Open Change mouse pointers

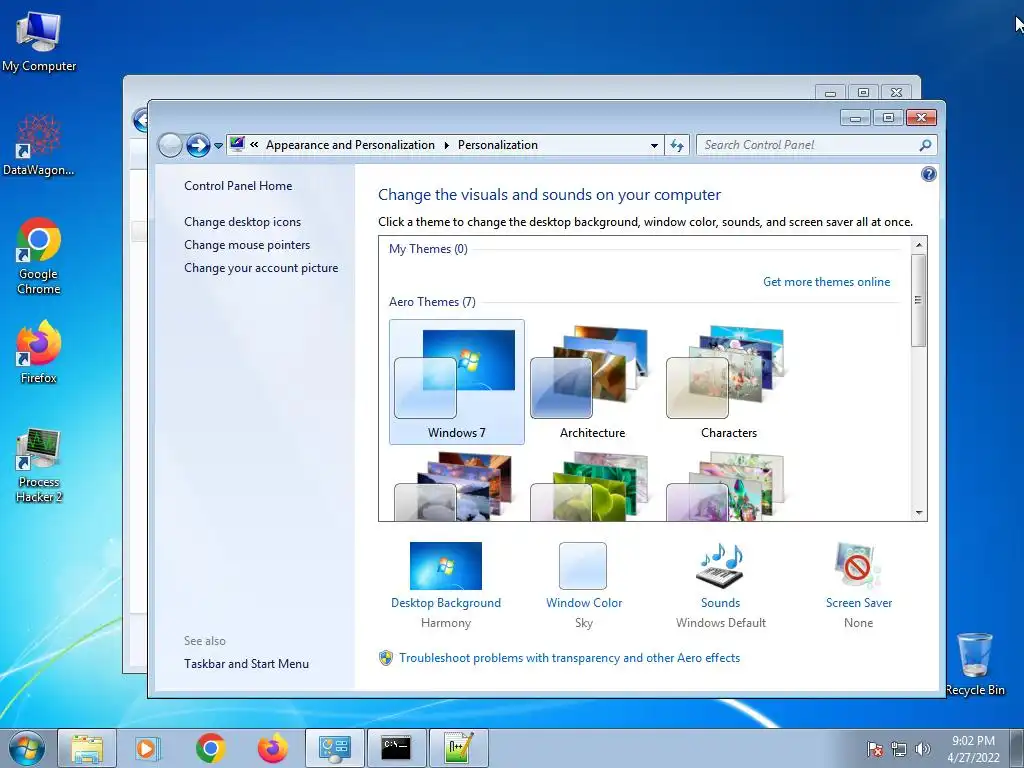pos(247,244)
